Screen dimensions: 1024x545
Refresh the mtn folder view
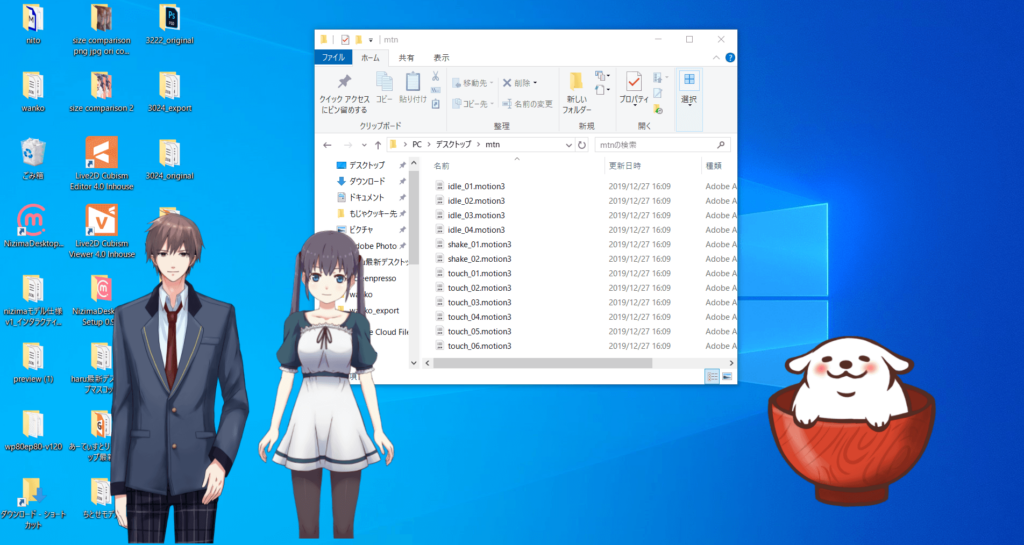tap(582, 145)
